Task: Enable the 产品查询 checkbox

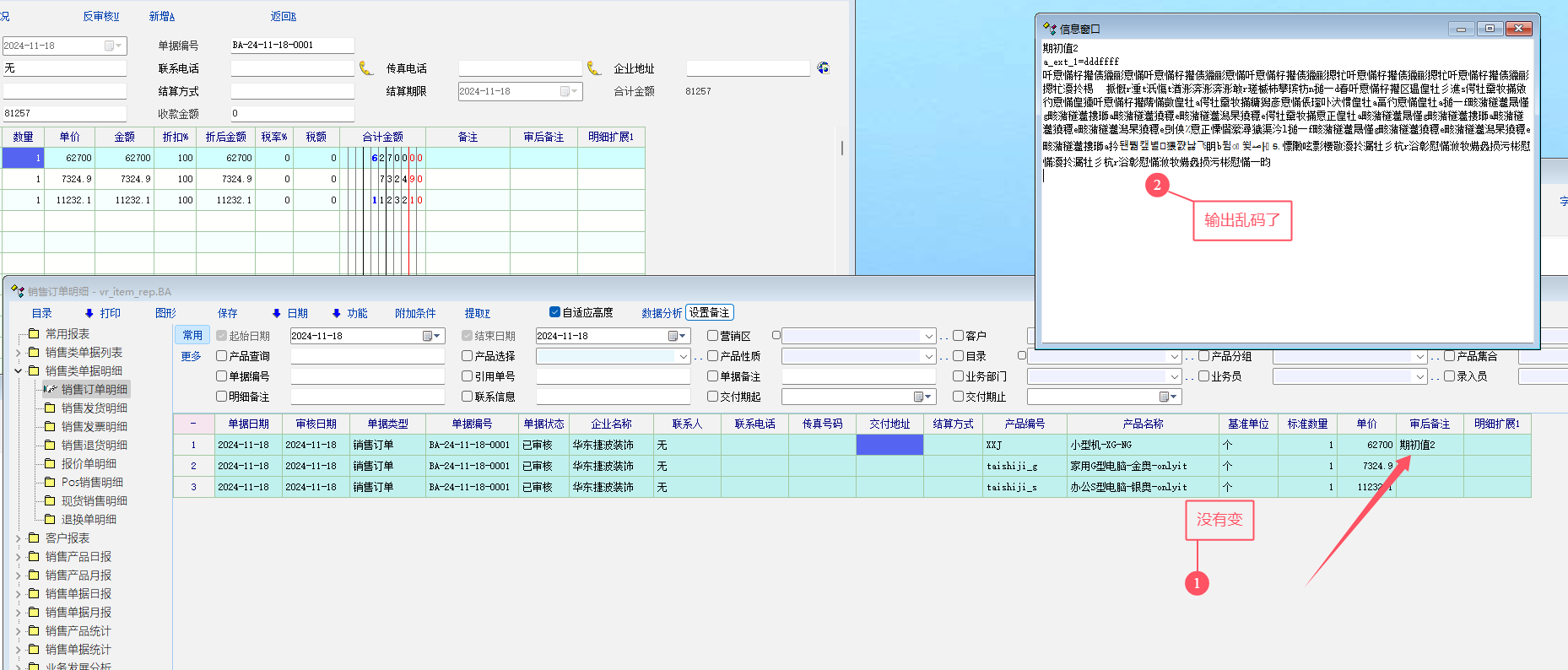Action: click(x=222, y=356)
